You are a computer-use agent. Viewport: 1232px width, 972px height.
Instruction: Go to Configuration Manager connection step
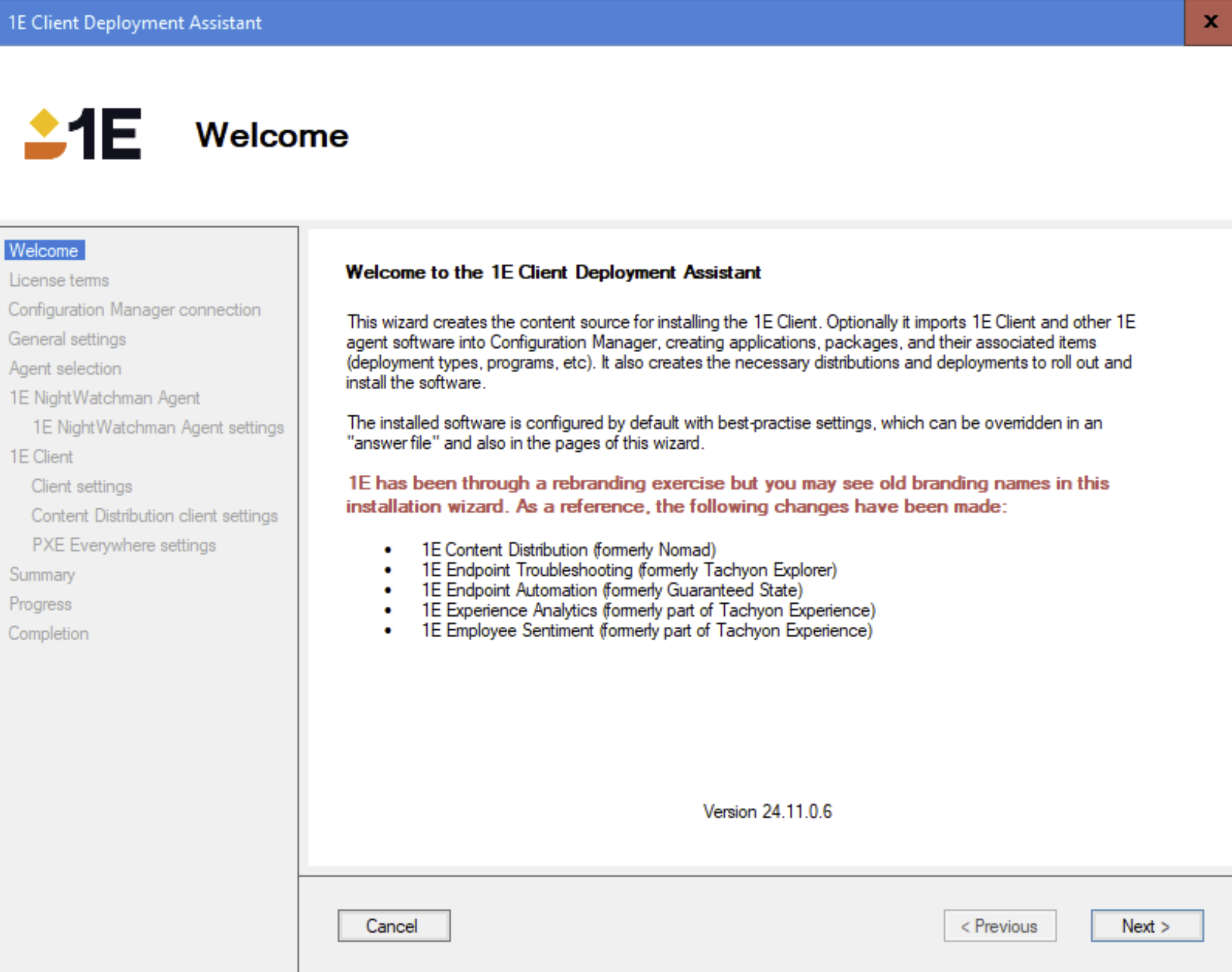coord(135,309)
